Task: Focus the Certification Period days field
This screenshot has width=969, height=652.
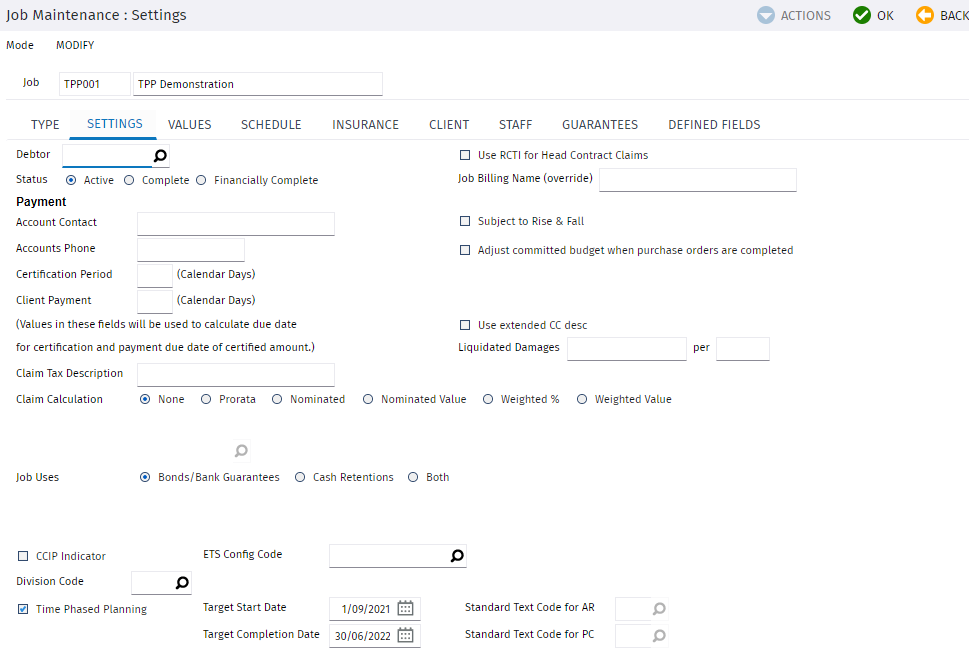Action: 154,276
